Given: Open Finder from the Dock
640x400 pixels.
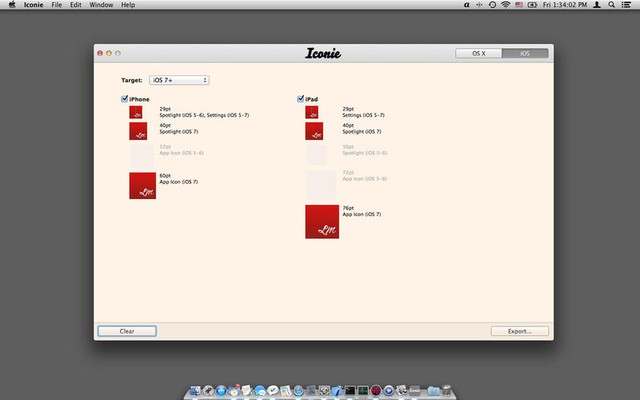Looking at the screenshot, I should tap(194, 390).
